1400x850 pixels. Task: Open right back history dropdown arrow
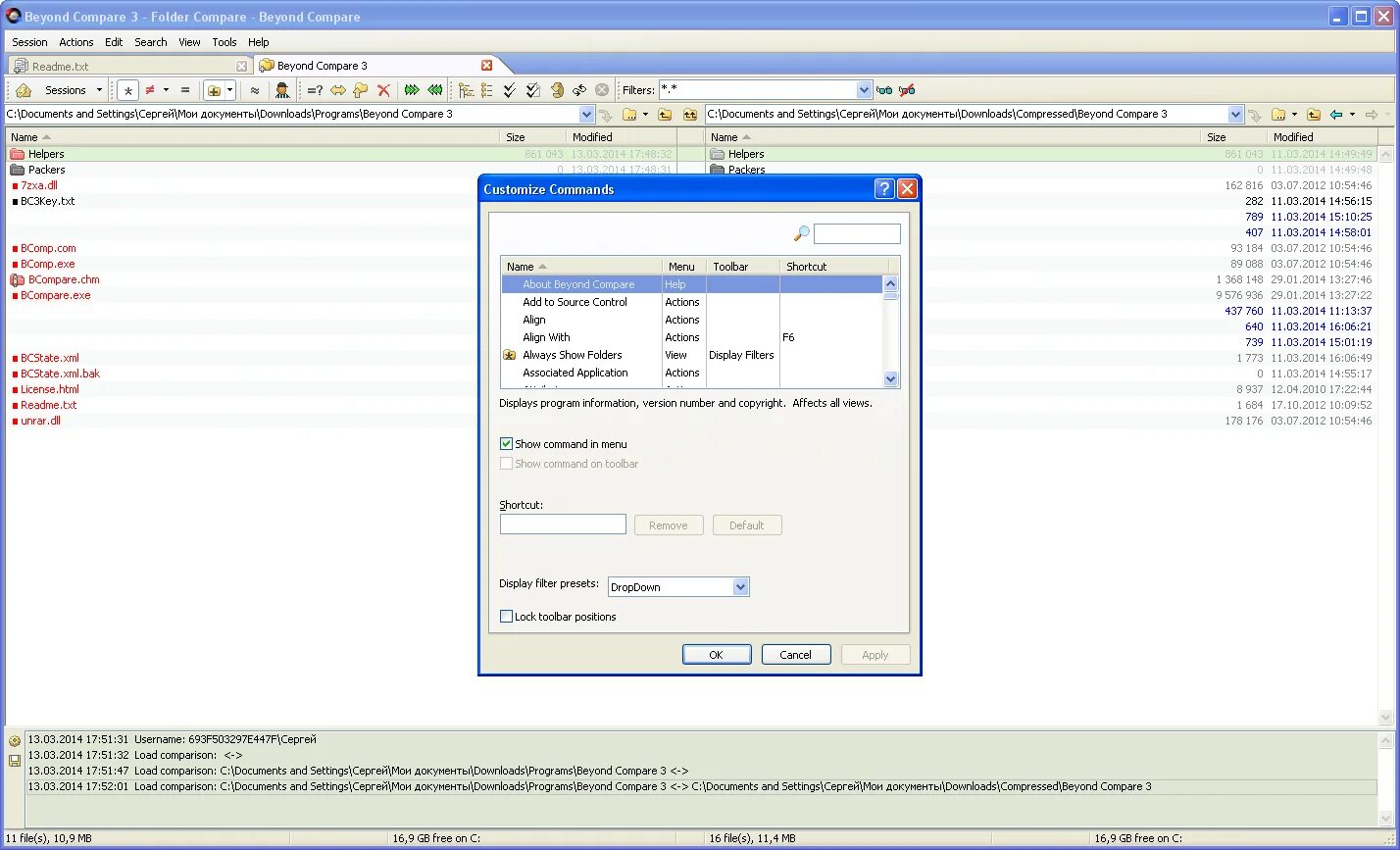[x=1352, y=115]
